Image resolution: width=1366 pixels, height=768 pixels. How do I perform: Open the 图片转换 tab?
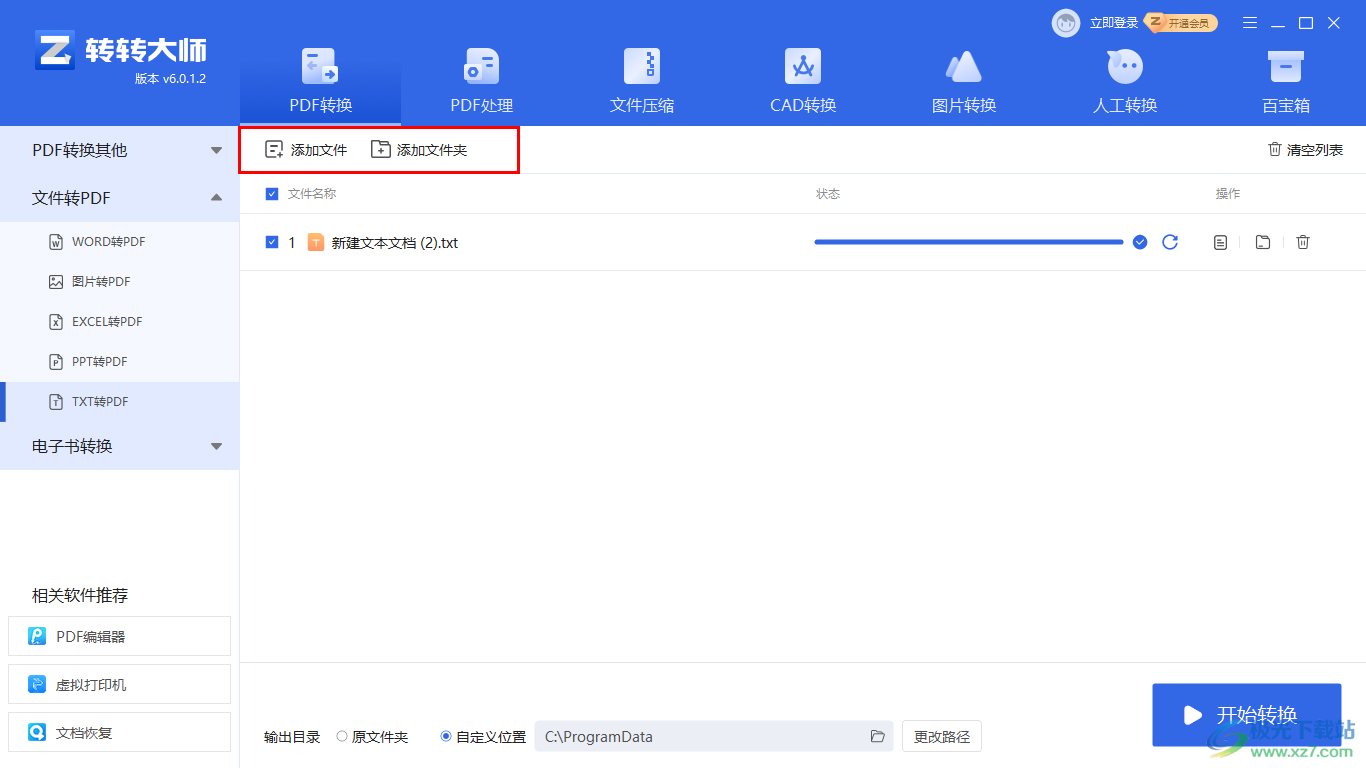tap(964, 84)
